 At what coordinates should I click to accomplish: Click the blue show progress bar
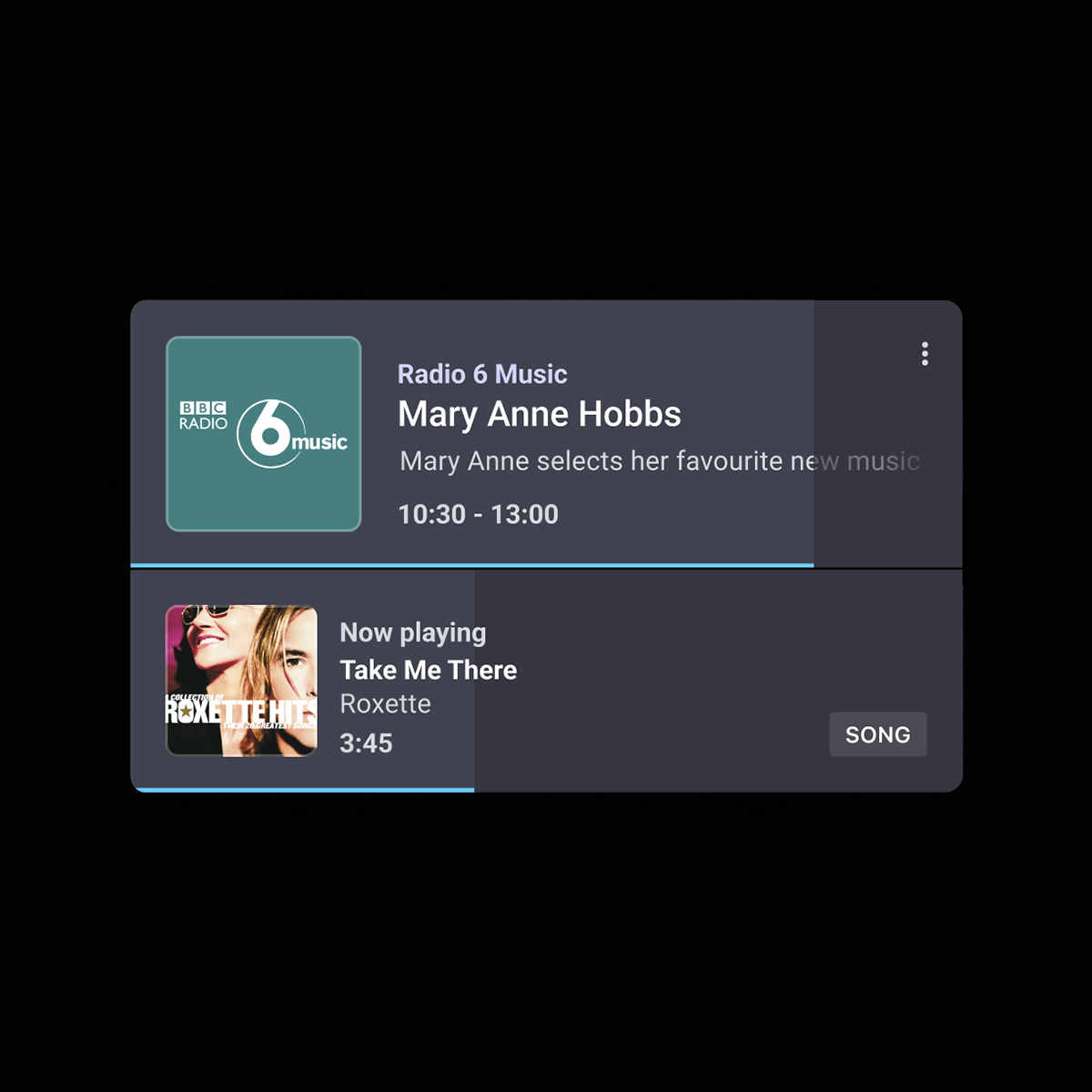point(472,565)
